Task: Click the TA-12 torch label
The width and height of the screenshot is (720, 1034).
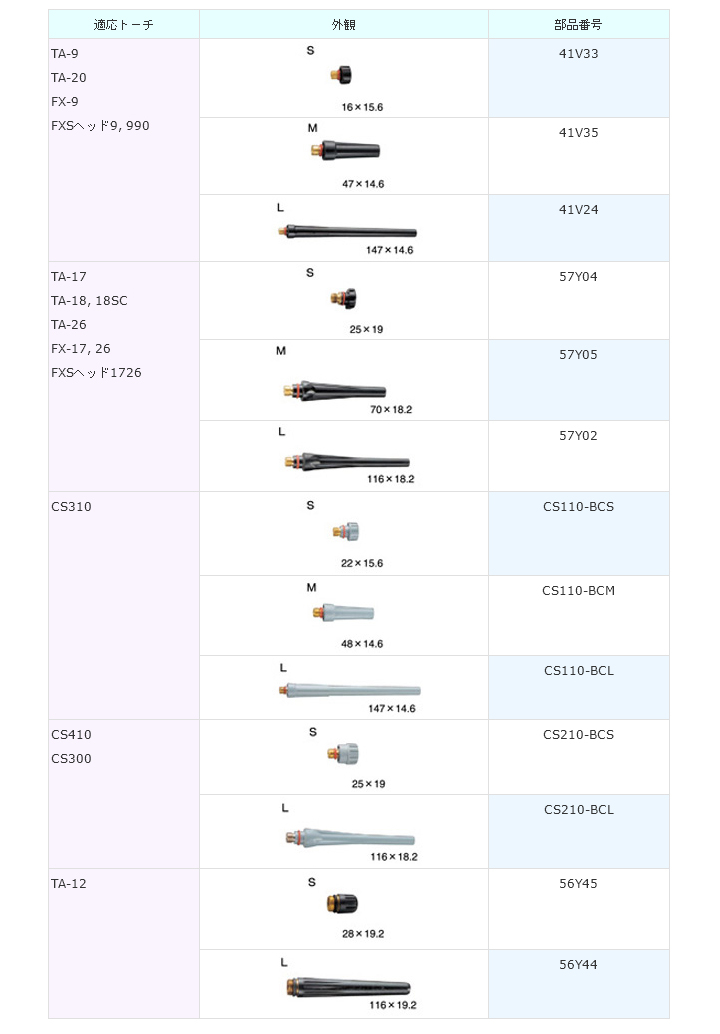Action: click(x=69, y=884)
